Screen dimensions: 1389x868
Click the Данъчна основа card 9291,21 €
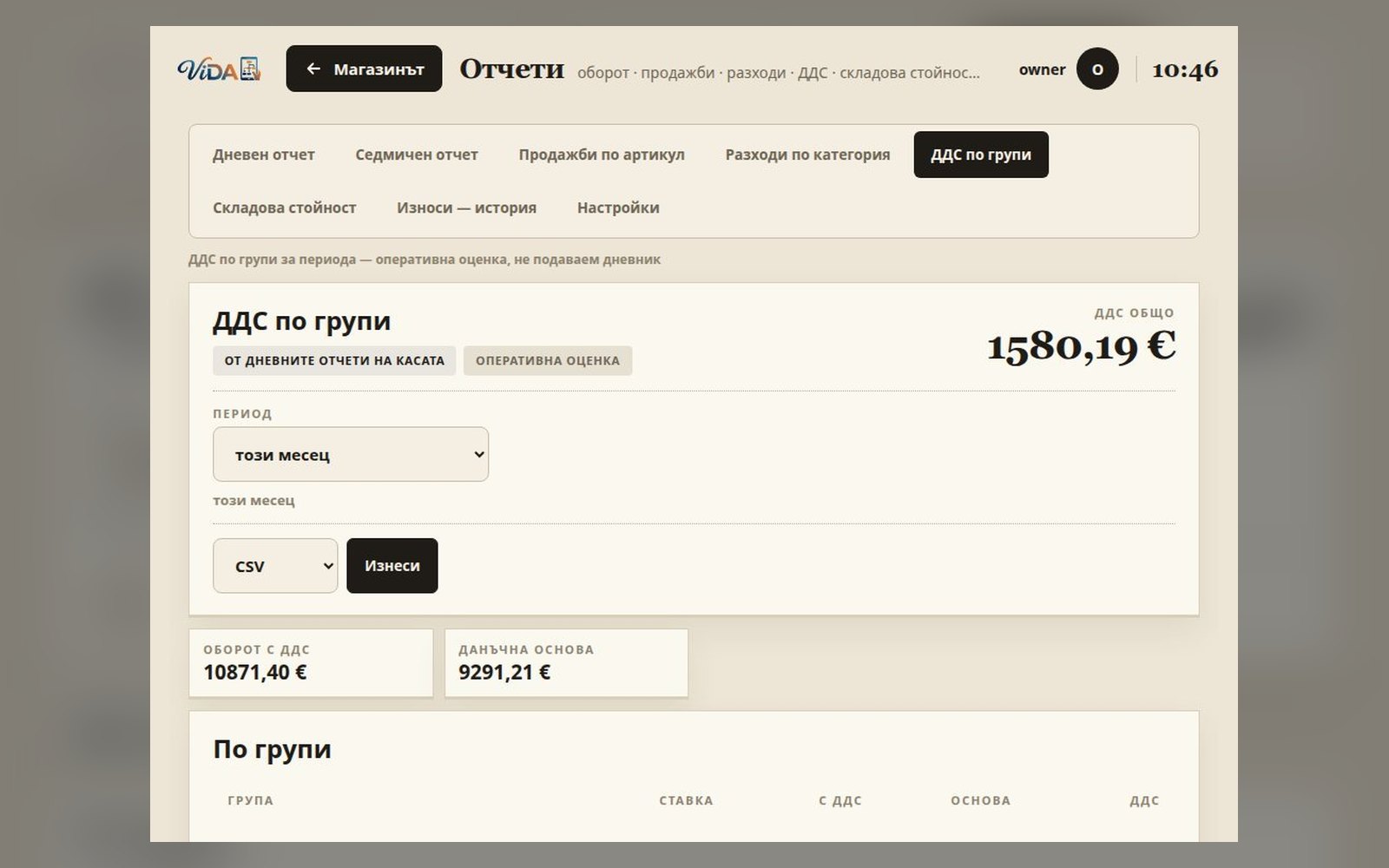[566, 663]
